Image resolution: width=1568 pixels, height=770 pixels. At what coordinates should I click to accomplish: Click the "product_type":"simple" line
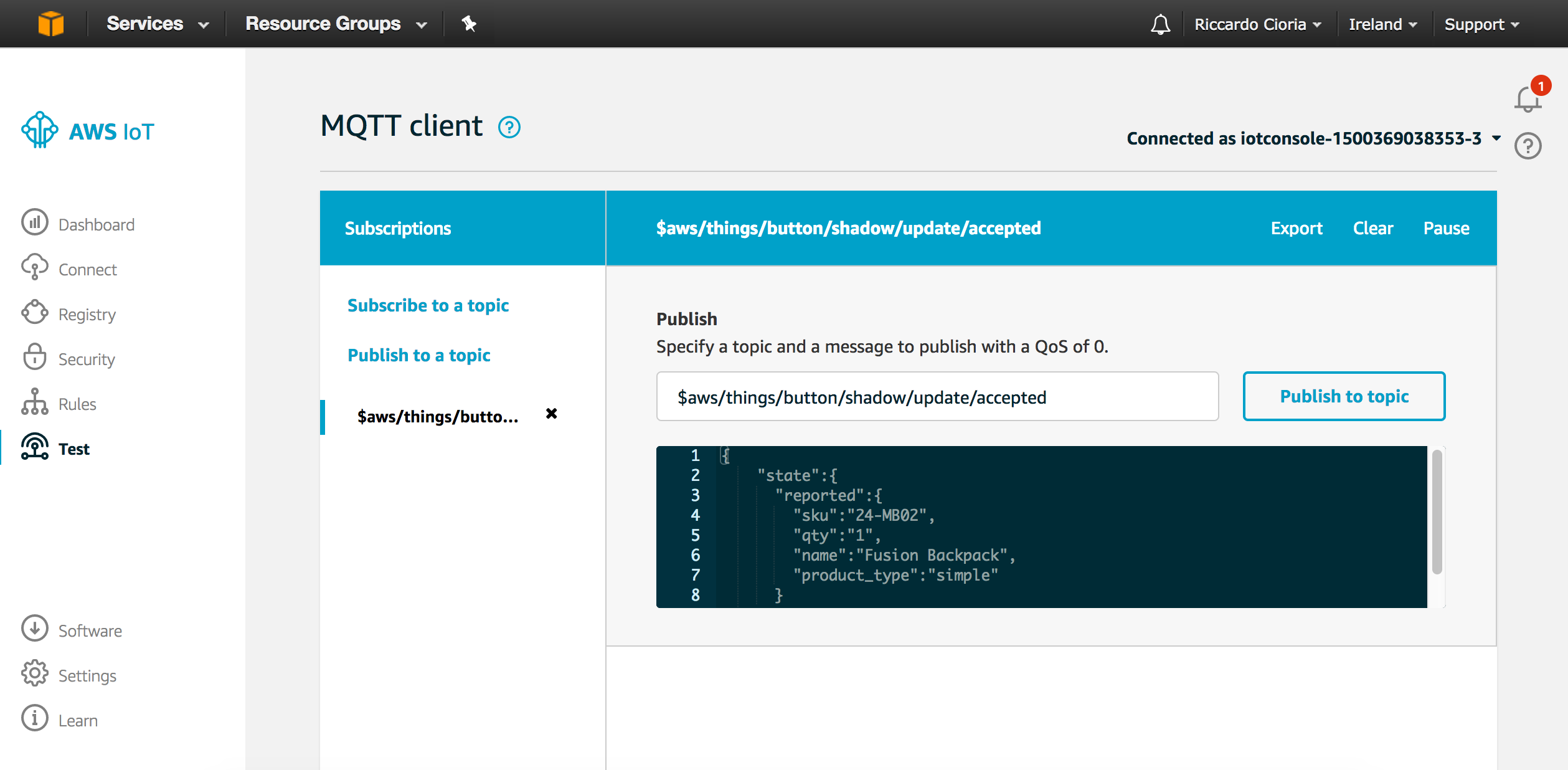pyautogui.click(x=895, y=575)
